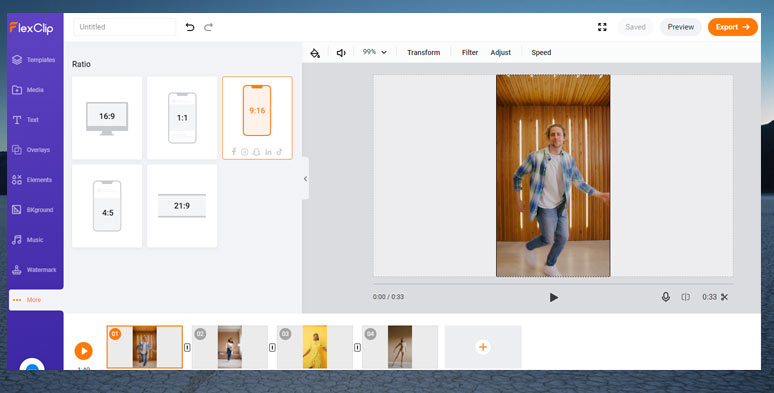Select storyboard scene 01
This screenshot has width=774, height=393.
(x=145, y=347)
